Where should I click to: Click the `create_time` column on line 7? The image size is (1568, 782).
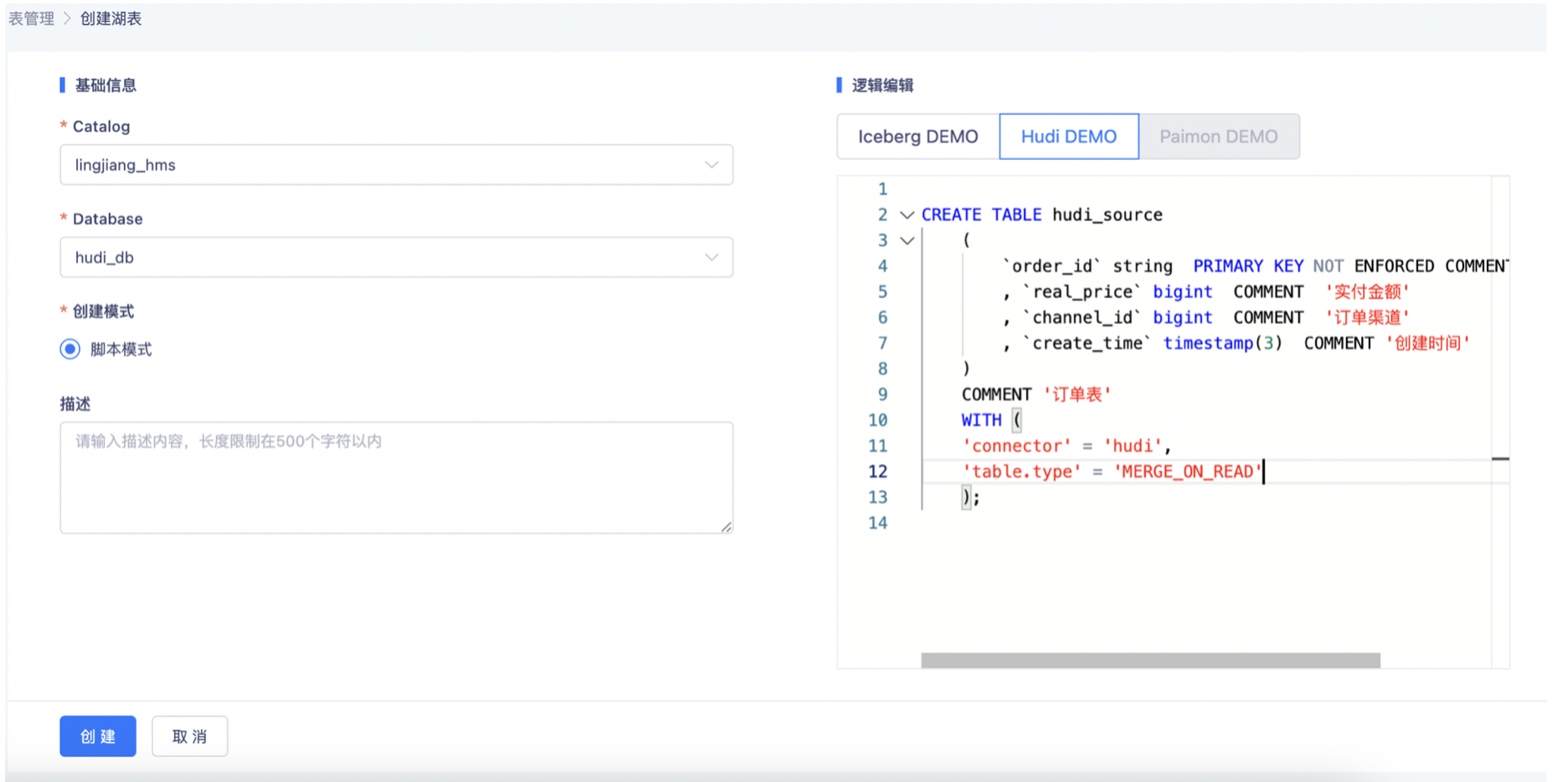(1087, 343)
